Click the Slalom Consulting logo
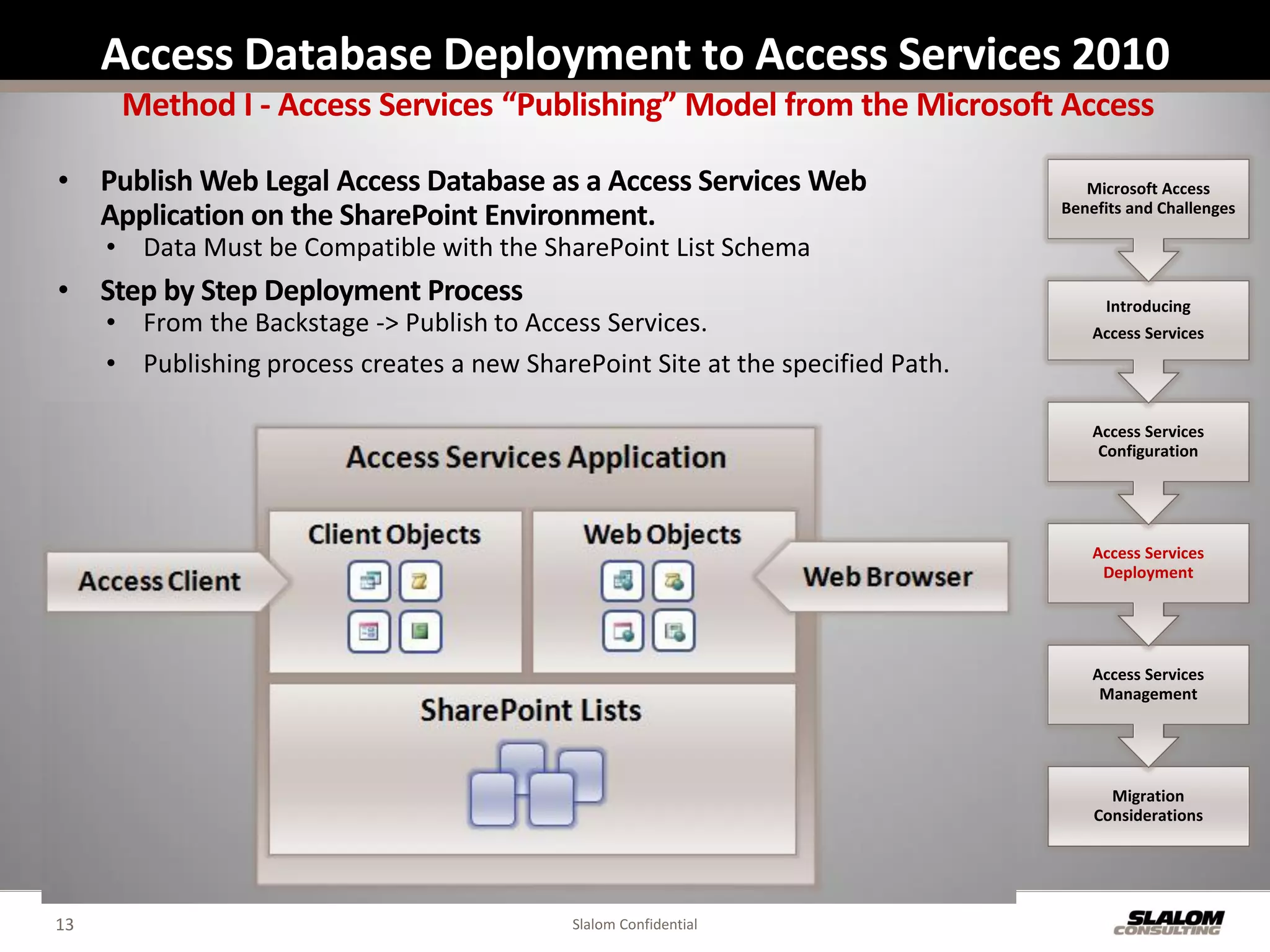Image resolution: width=1270 pixels, height=952 pixels. [1170, 922]
